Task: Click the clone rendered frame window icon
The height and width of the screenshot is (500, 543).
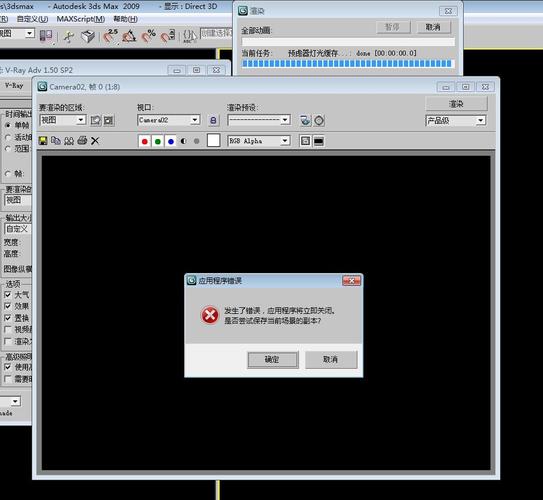Action: (69, 141)
